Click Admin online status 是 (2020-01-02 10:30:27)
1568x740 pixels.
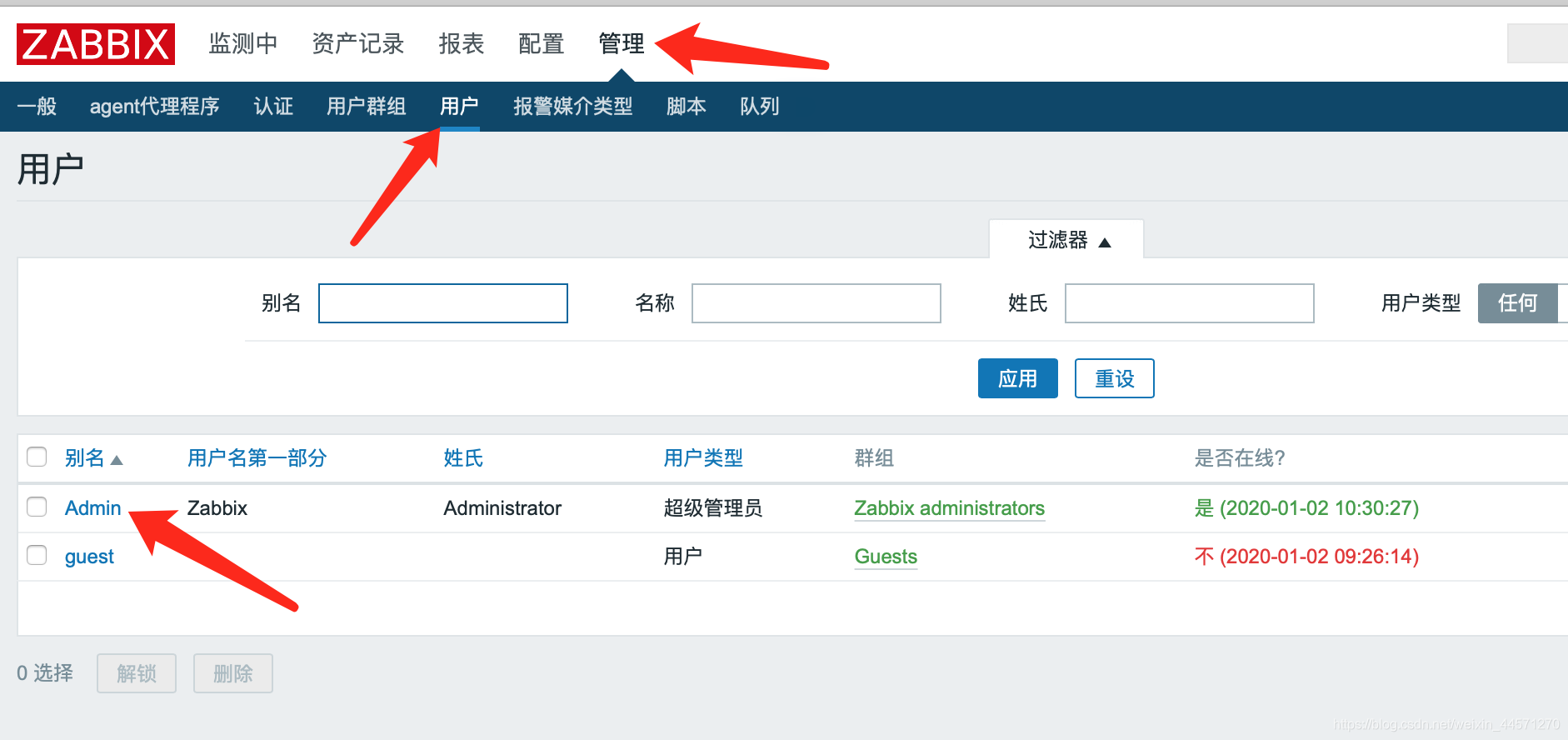pyautogui.click(x=1306, y=508)
